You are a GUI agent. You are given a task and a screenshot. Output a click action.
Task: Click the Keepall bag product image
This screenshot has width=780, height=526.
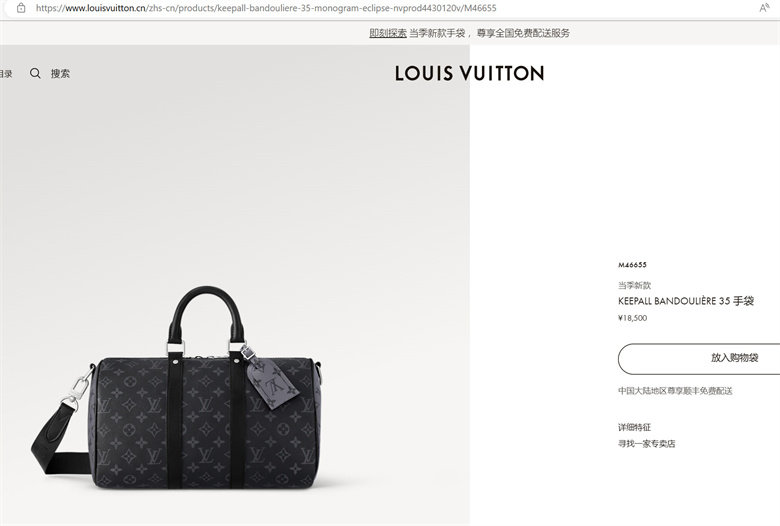pos(179,388)
